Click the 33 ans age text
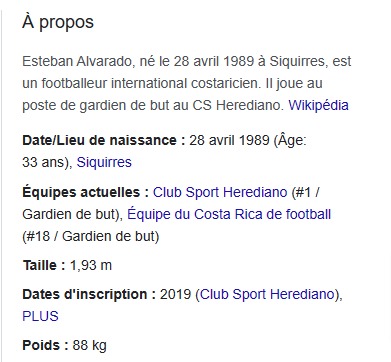 (x=45, y=162)
